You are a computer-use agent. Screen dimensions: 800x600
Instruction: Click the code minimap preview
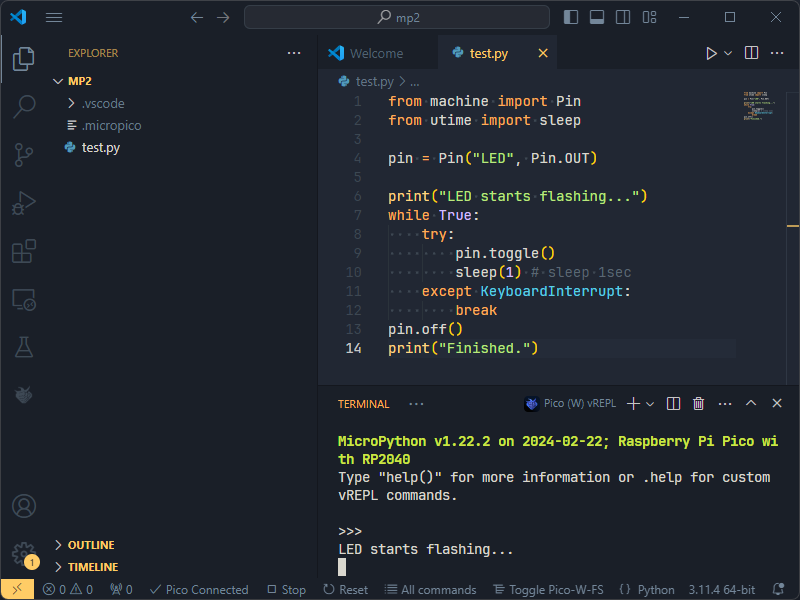click(x=760, y=107)
